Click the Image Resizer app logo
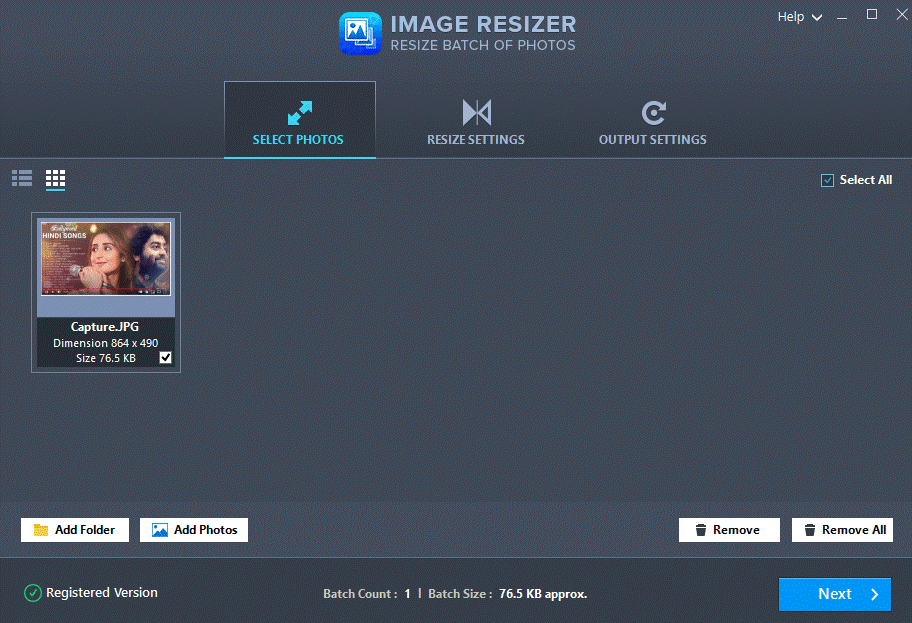Screen dimensions: 912x623 360,32
